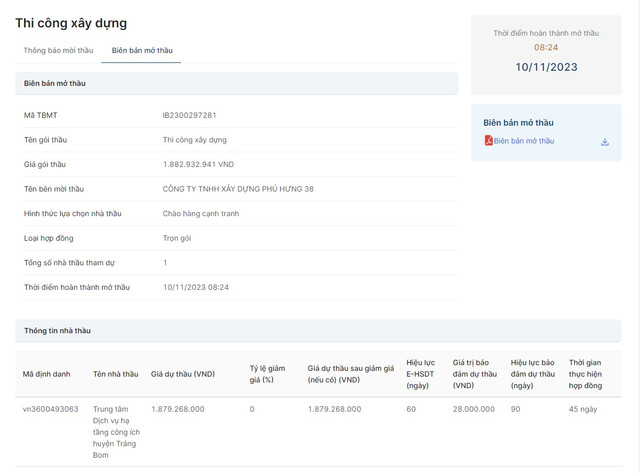Click the download icon in the sidebar card
This screenshot has width=640, height=473.
[x=605, y=142]
